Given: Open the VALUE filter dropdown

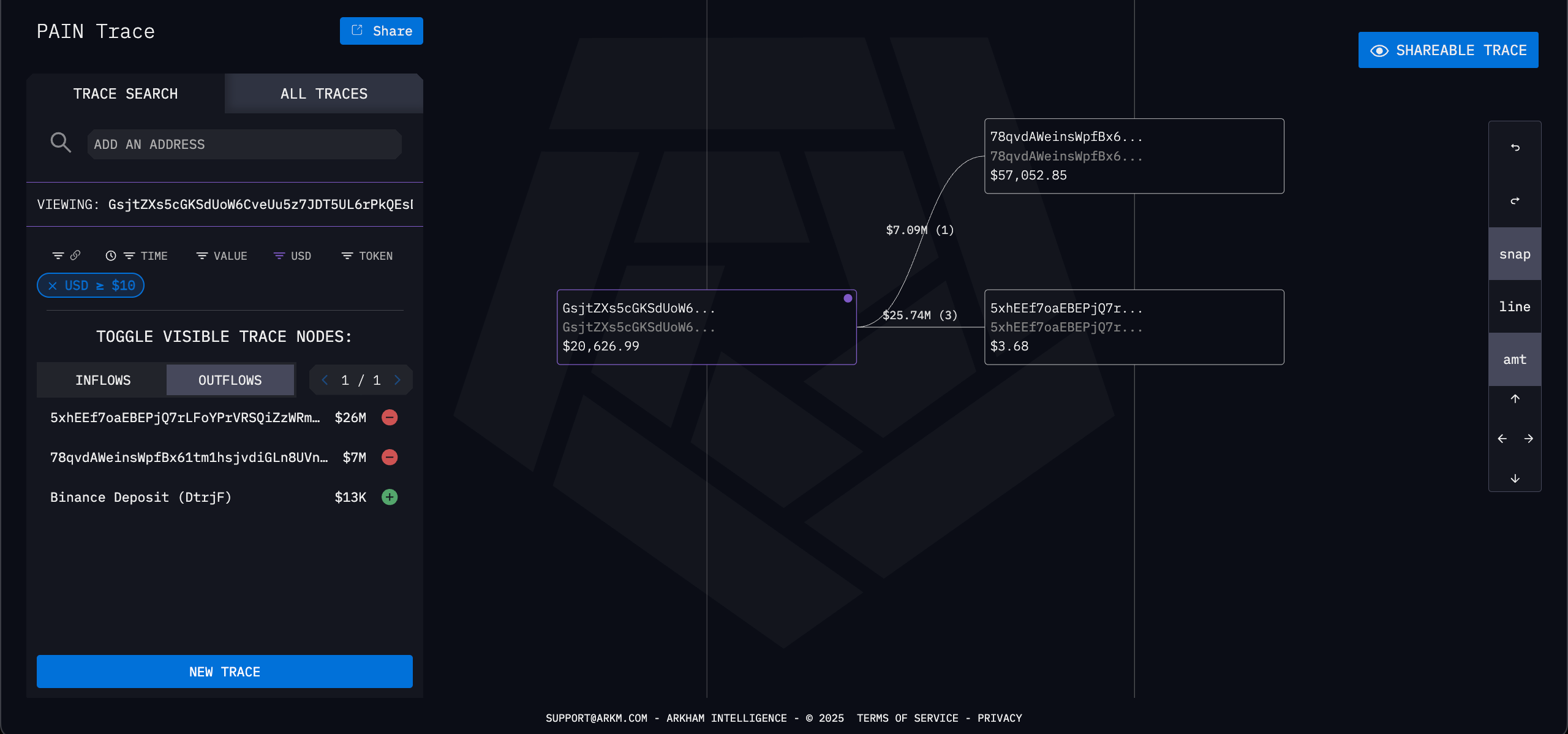Looking at the screenshot, I should pyautogui.click(x=222, y=256).
